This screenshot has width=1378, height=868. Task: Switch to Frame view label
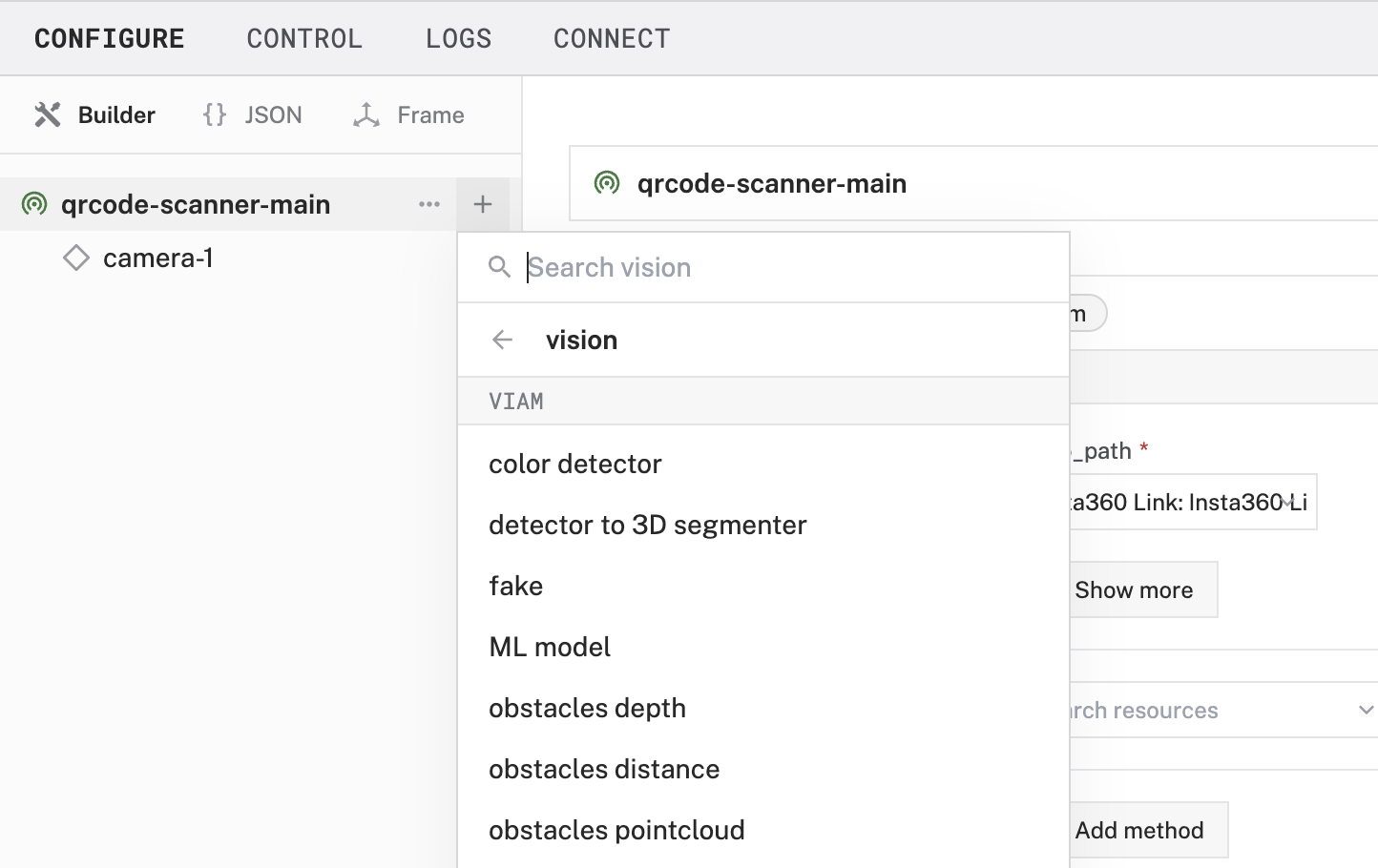pos(430,114)
